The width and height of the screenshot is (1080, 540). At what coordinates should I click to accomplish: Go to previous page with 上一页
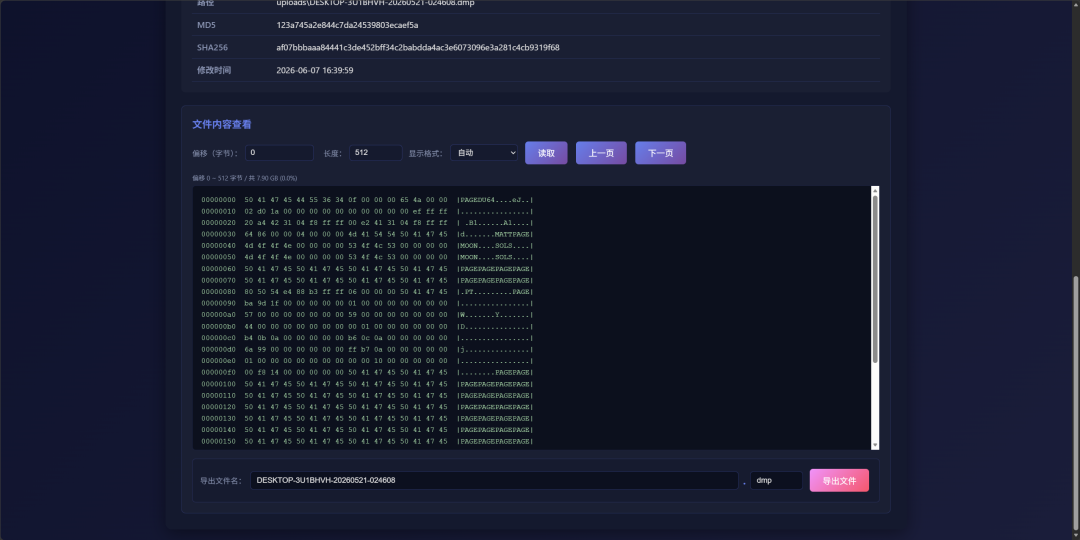tap(601, 153)
